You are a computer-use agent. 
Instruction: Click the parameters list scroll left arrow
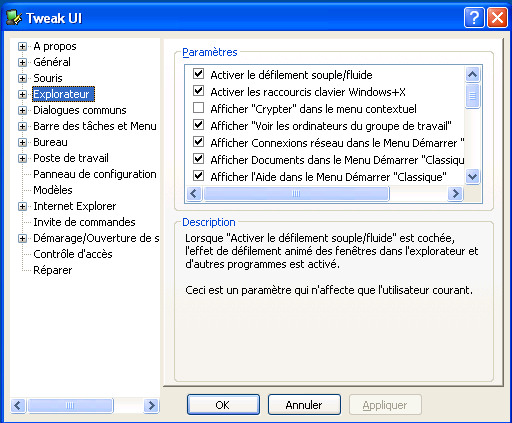point(194,193)
